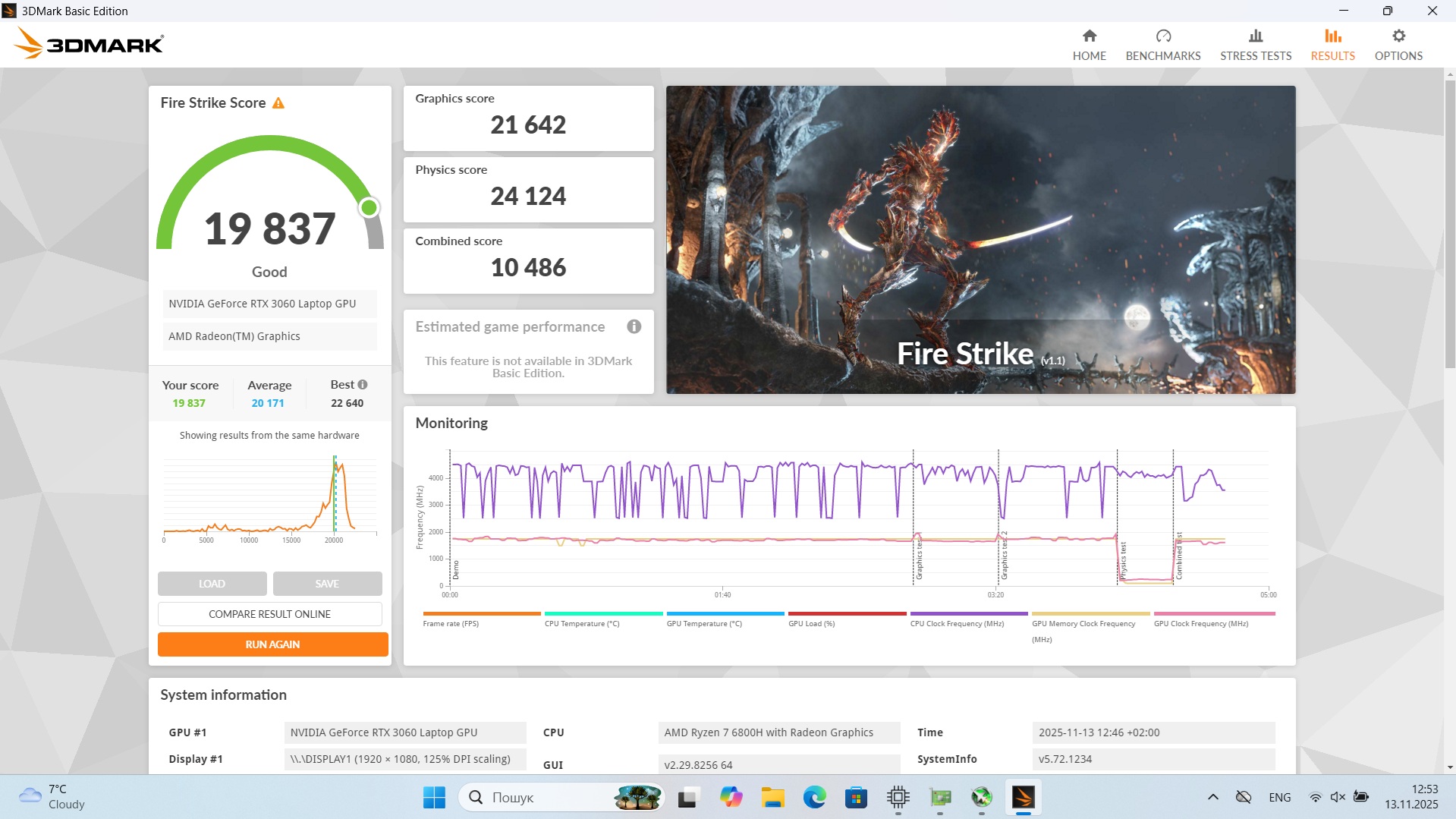Screen dimensions: 1456x819
Task: Toggle the GPU Temperature monitoring curve
Action: [x=703, y=623]
